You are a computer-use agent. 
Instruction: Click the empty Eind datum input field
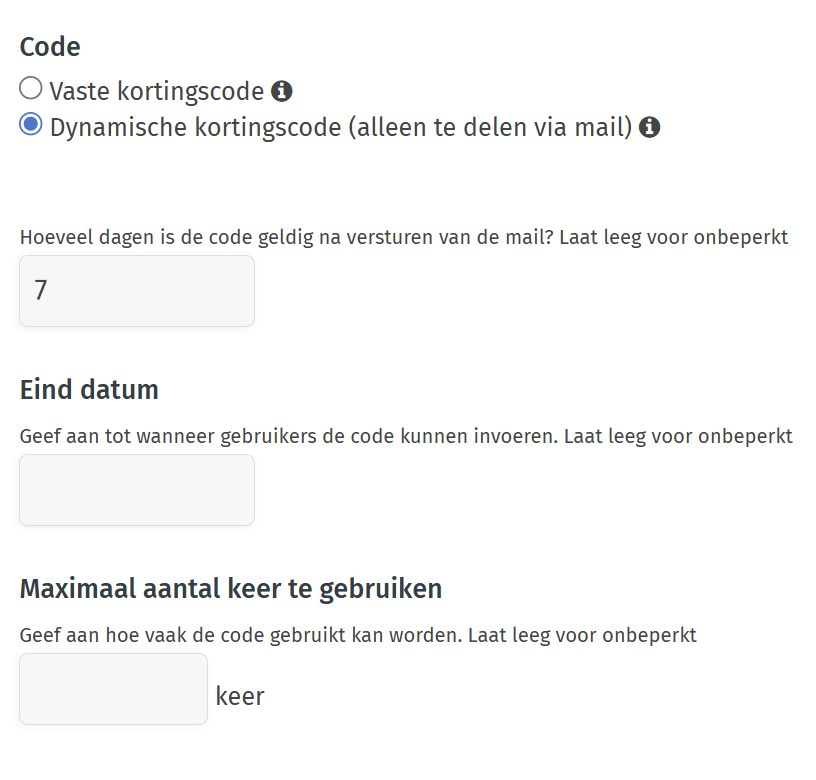coord(137,490)
